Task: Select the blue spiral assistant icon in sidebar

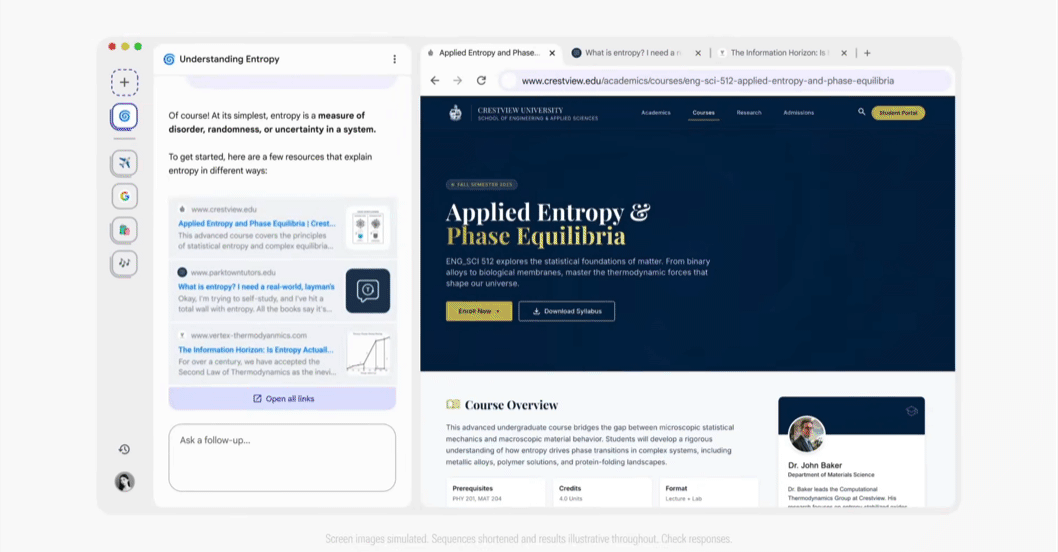Action: 124,116
